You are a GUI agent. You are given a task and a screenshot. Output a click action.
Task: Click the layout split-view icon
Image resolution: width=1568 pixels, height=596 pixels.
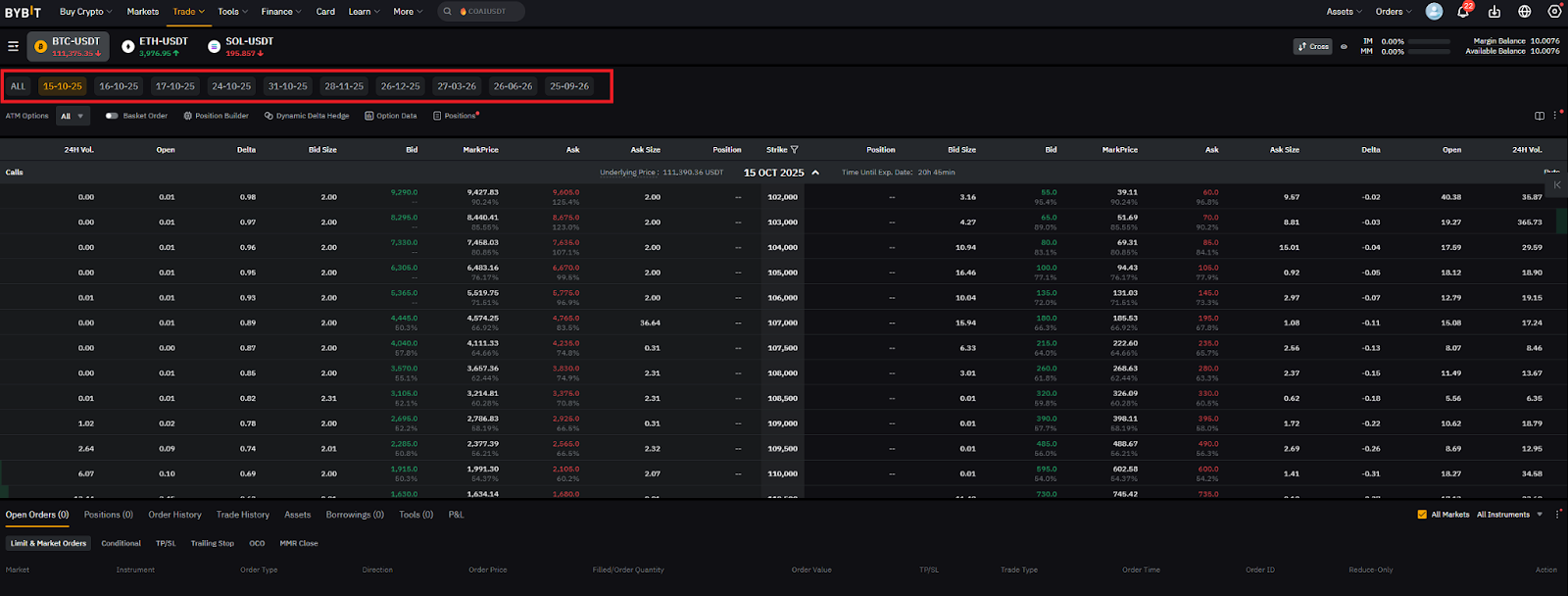1540,116
